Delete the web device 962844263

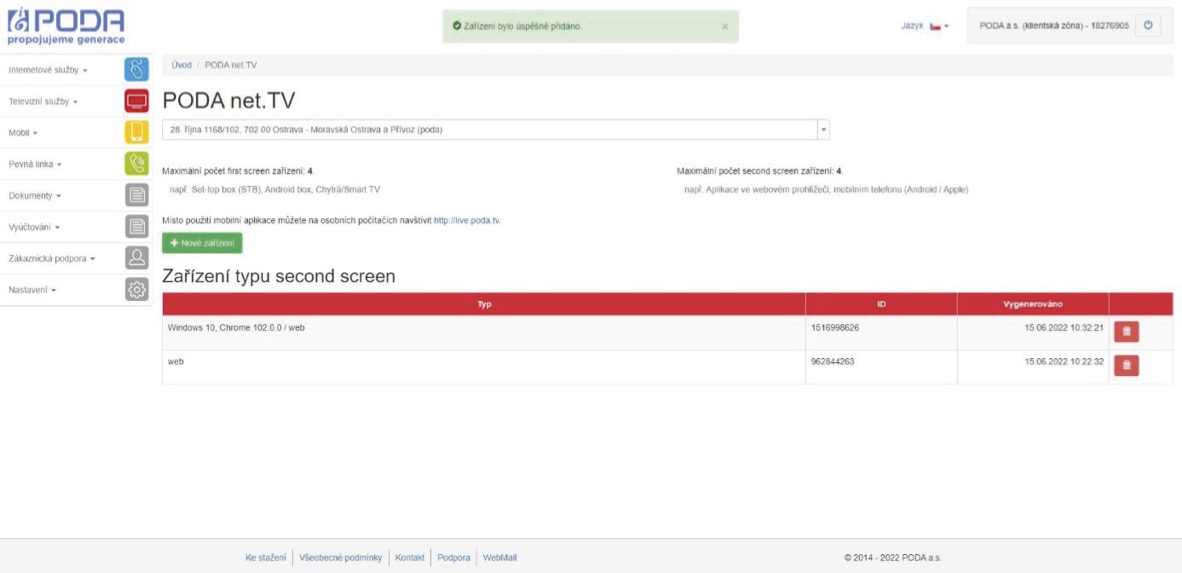(x=1126, y=365)
